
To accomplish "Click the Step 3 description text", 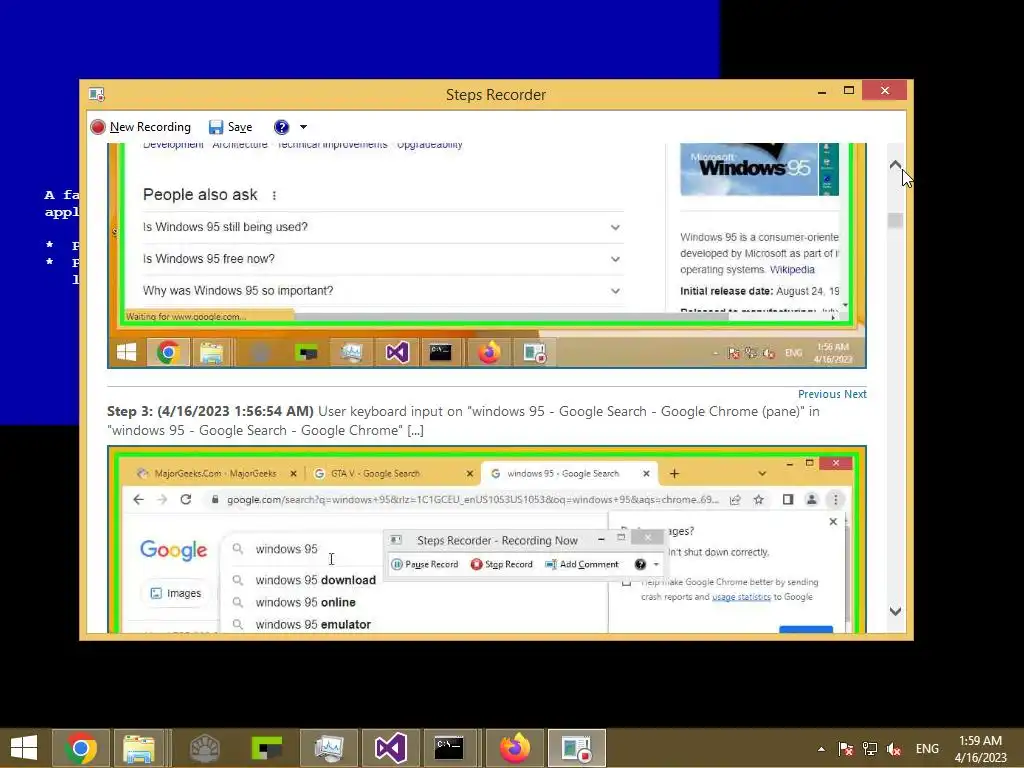I will pos(463,421).
